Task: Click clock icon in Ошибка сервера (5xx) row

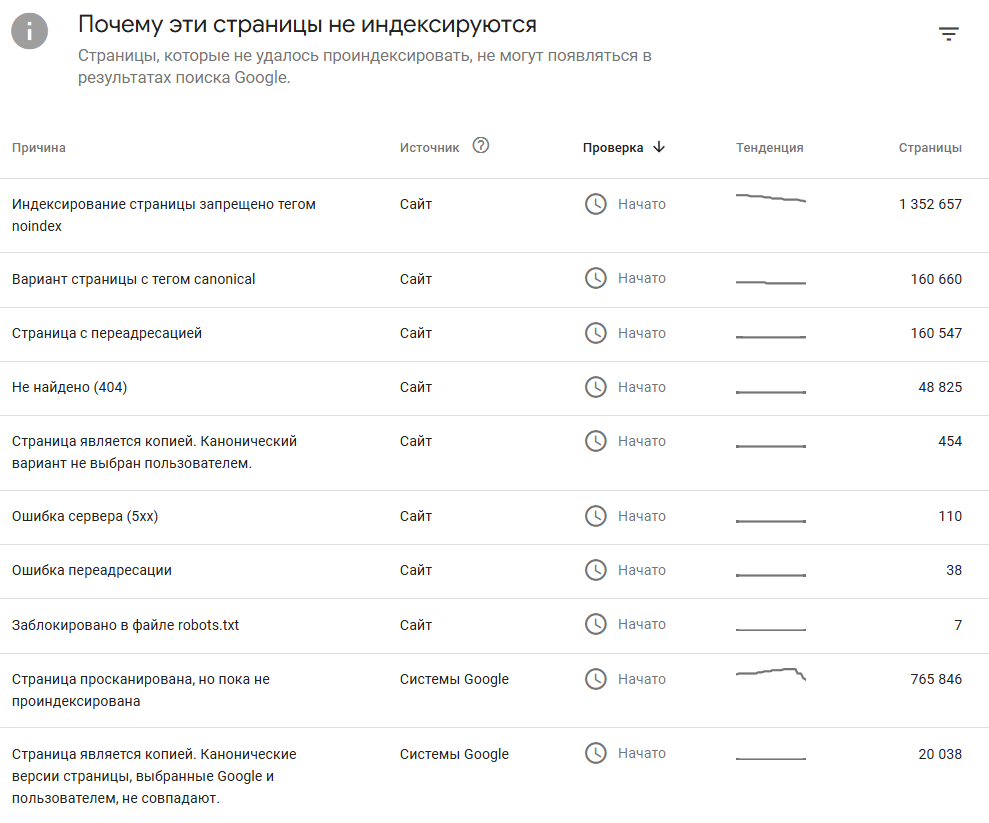Action: (x=595, y=516)
